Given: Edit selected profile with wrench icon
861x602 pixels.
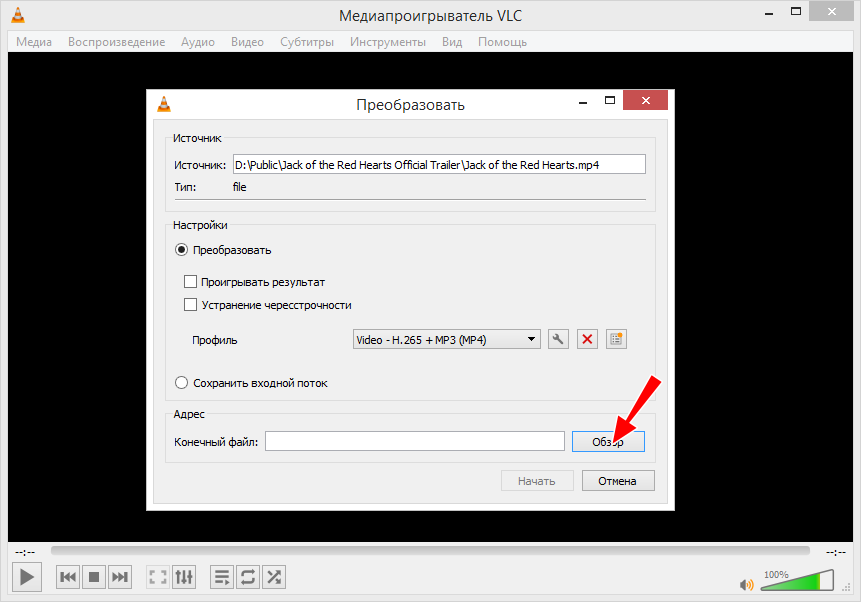Looking at the screenshot, I should [x=558, y=339].
